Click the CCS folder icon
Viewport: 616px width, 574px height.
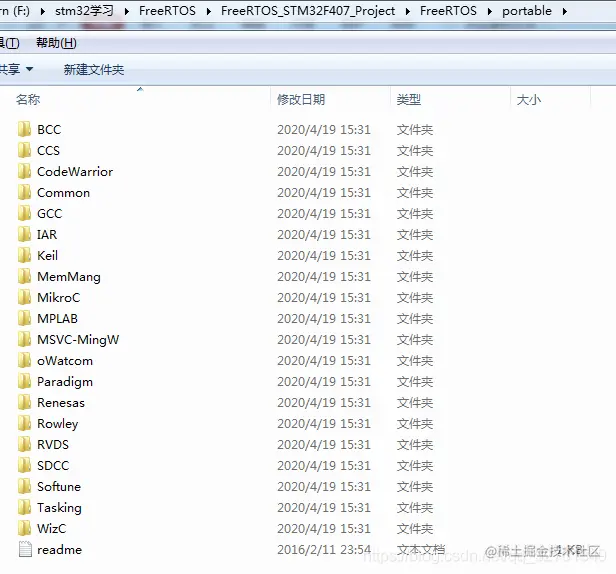click(24, 150)
